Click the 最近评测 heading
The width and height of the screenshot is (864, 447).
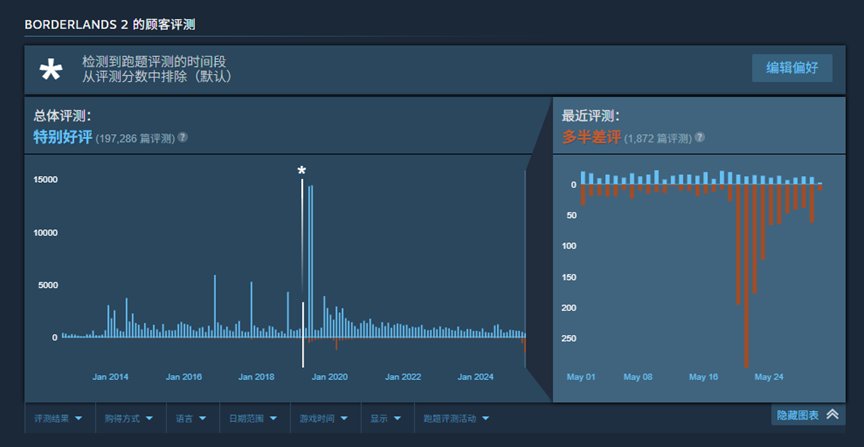click(590, 116)
